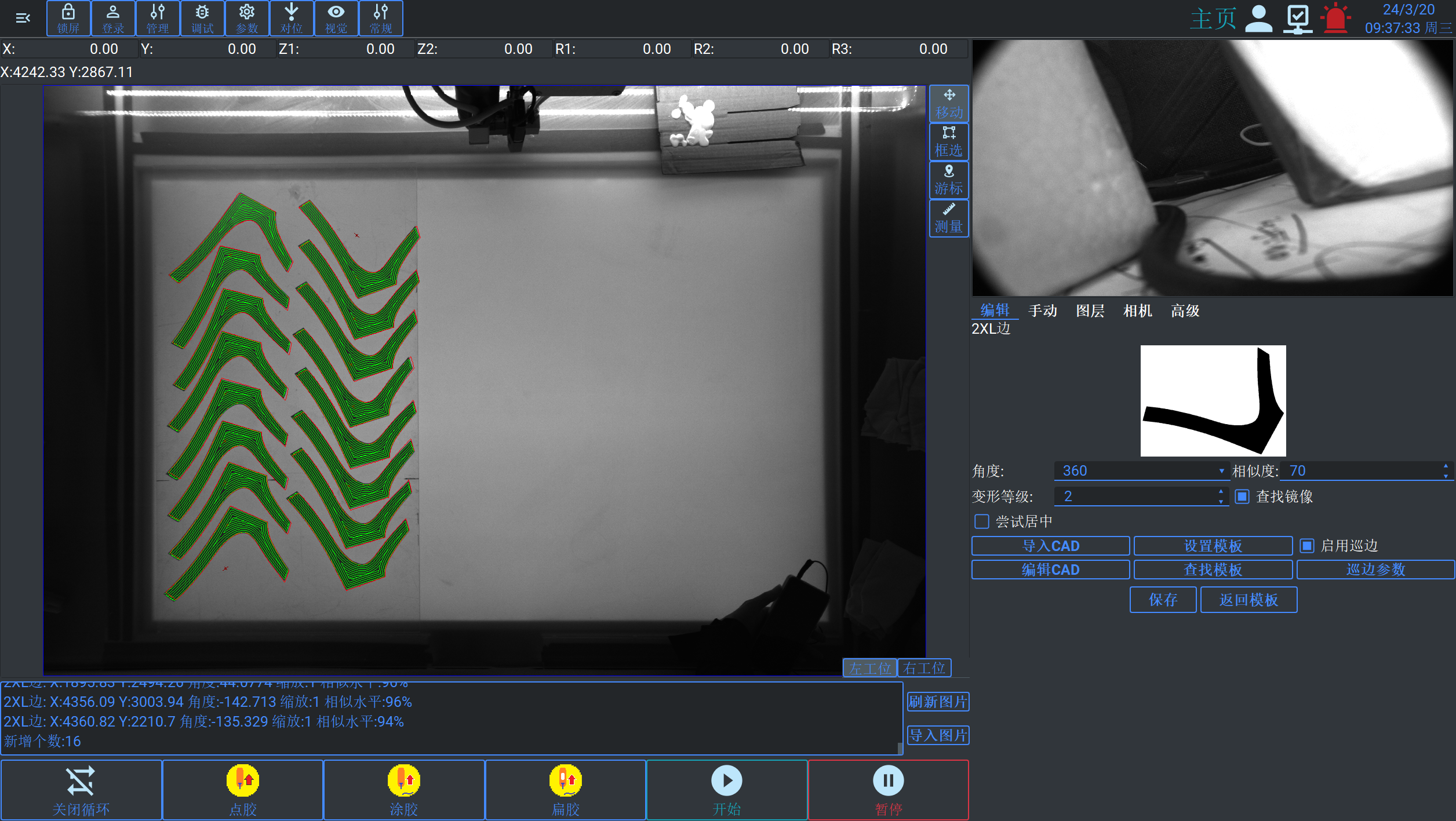Increase the 相似度 value with stepper arrow
Viewport: 1456px width, 821px height.
(1446, 466)
